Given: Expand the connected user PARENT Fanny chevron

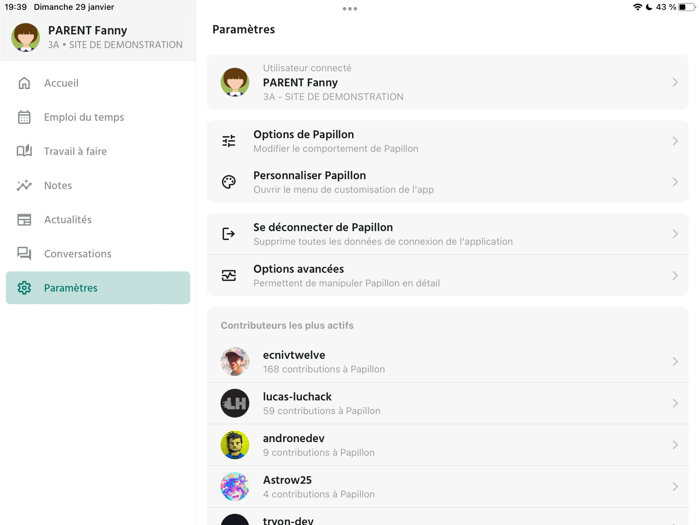Looking at the screenshot, I should (675, 82).
